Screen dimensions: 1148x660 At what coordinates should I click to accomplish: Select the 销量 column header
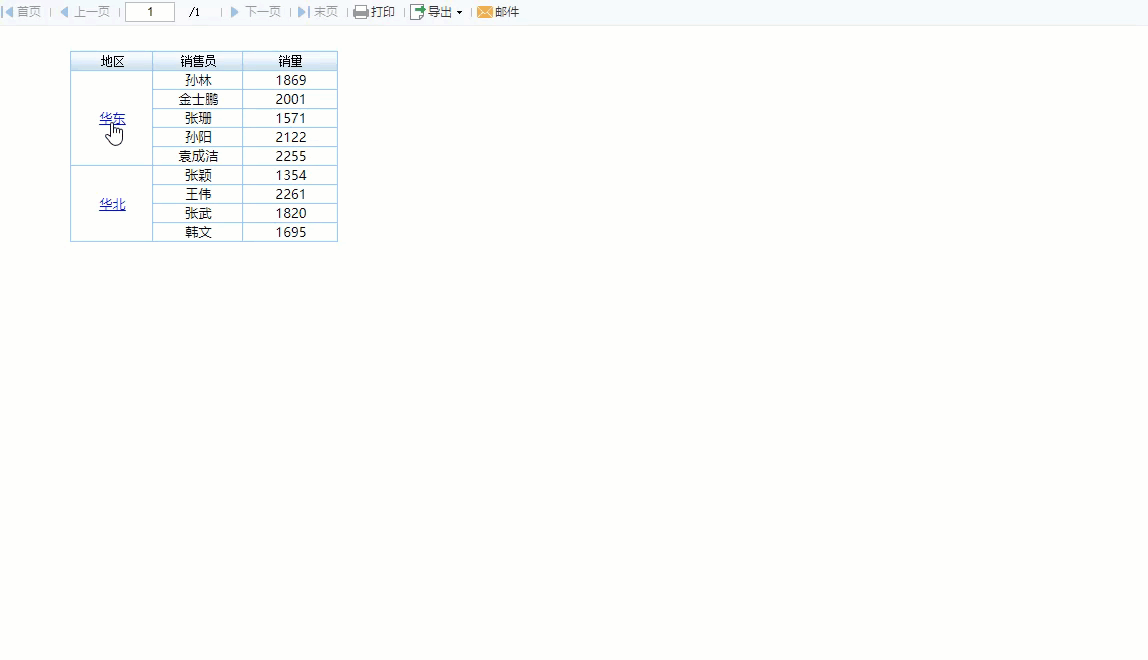pos(290,61)
